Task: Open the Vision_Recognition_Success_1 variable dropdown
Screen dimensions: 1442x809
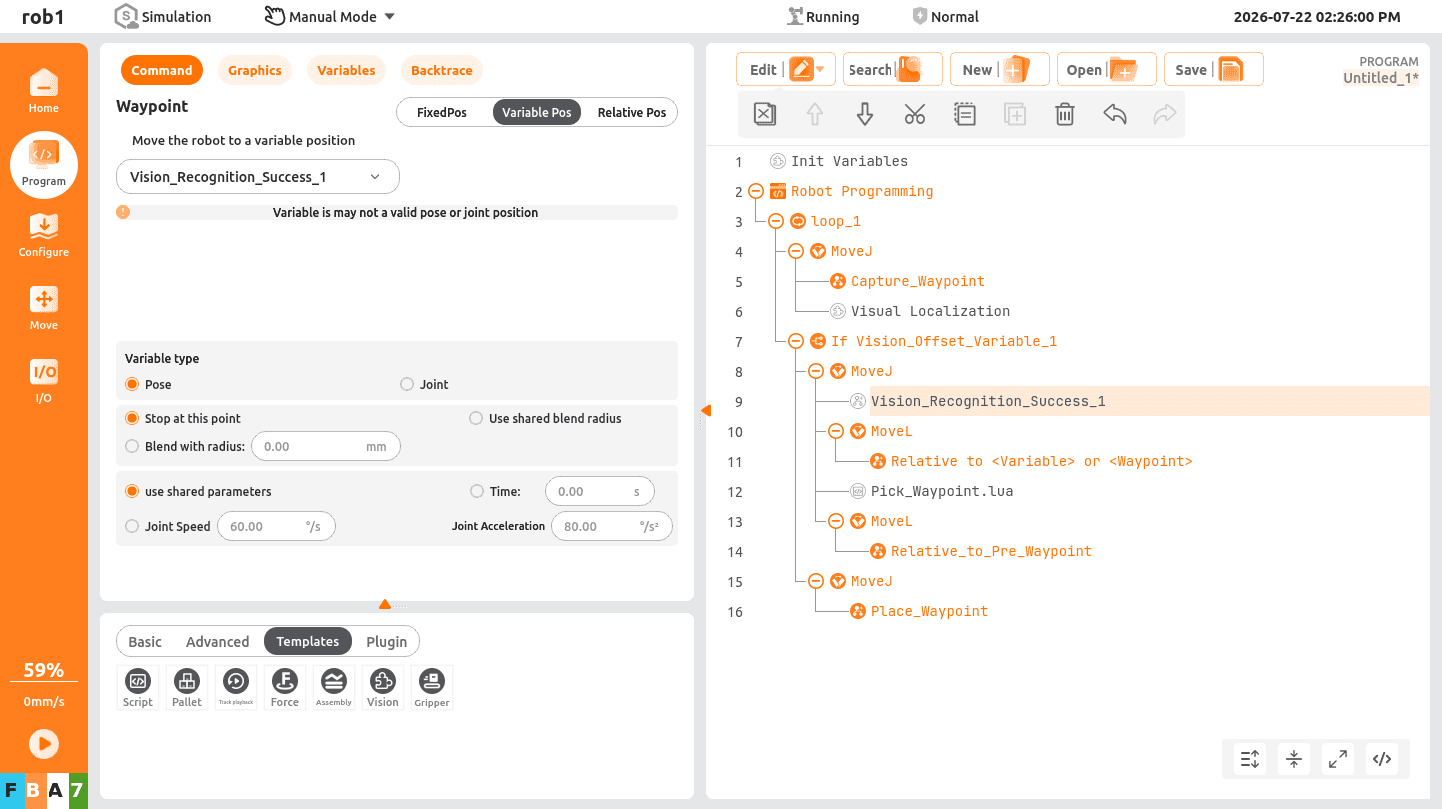Action: 258,177
